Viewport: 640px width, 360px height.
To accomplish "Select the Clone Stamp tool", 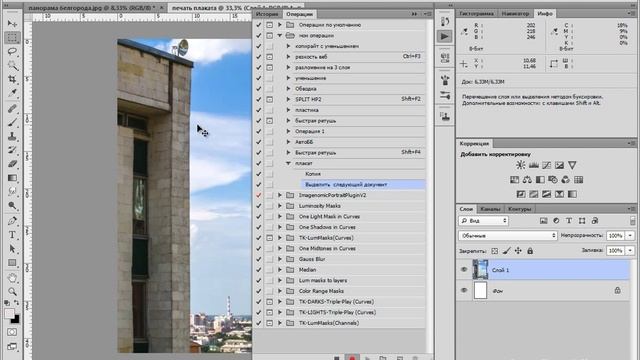I will point(12,136).
